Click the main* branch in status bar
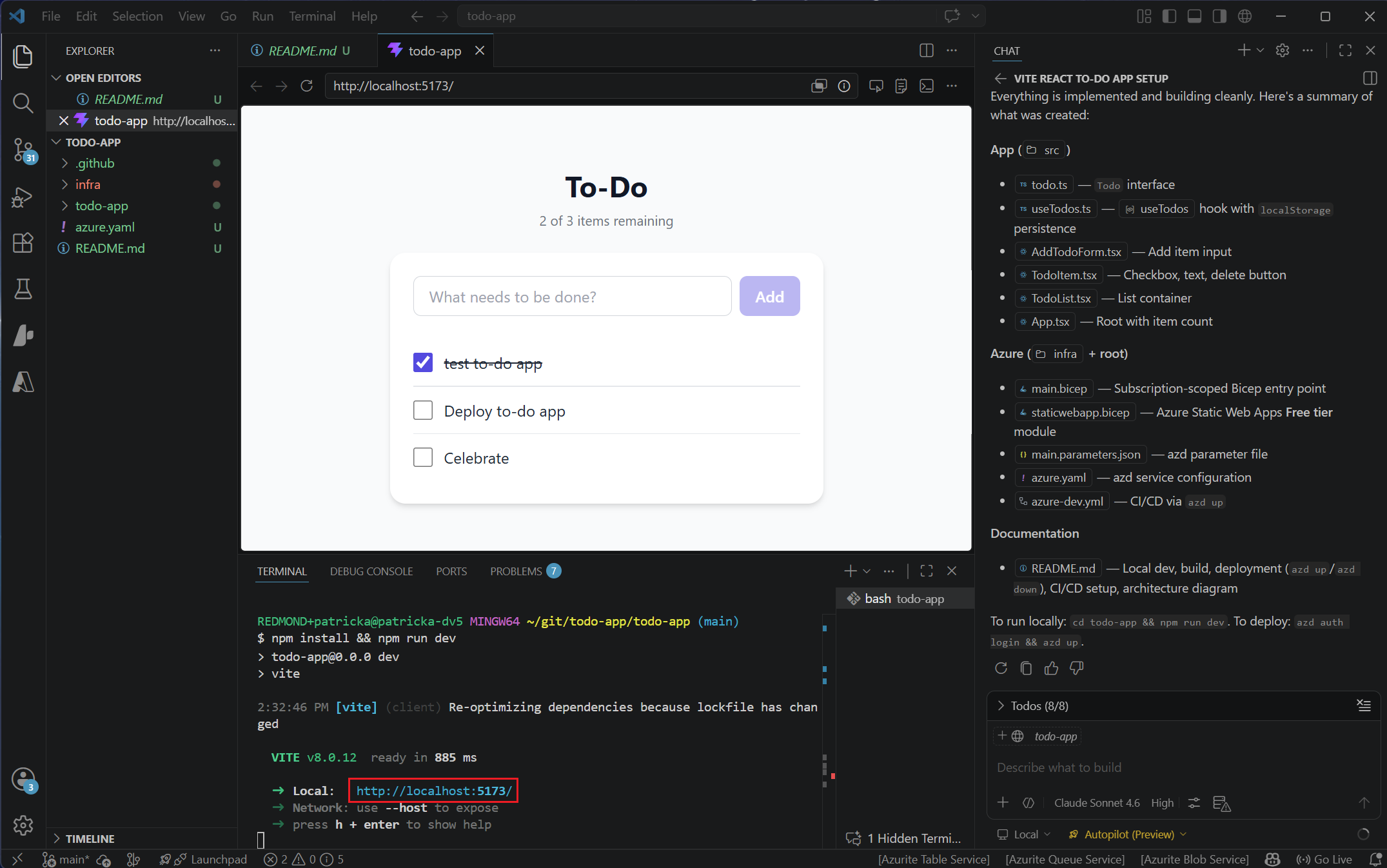The height and width of the screenshot is (868, 1387). tap(66, 860)
